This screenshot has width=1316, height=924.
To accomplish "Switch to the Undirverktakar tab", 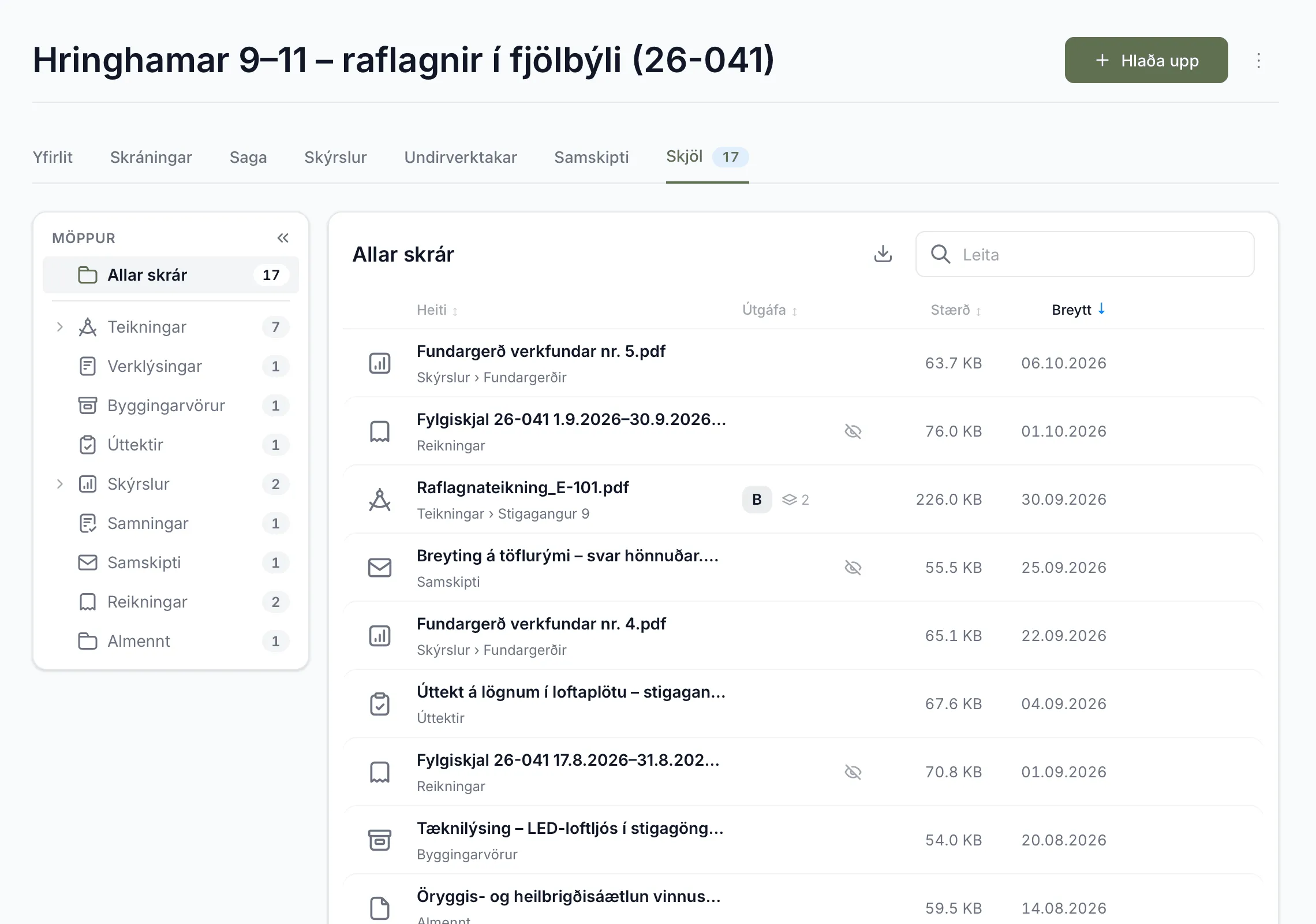I will point(461,157).
